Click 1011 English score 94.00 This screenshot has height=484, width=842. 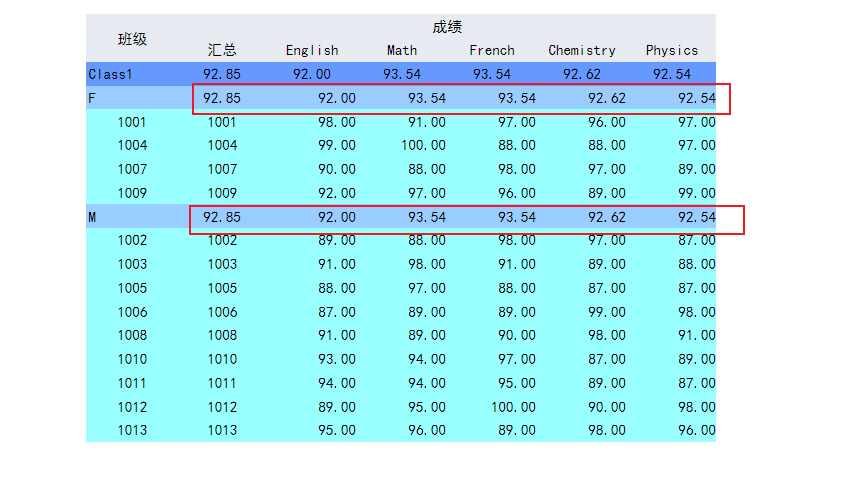tap(337, 383)
